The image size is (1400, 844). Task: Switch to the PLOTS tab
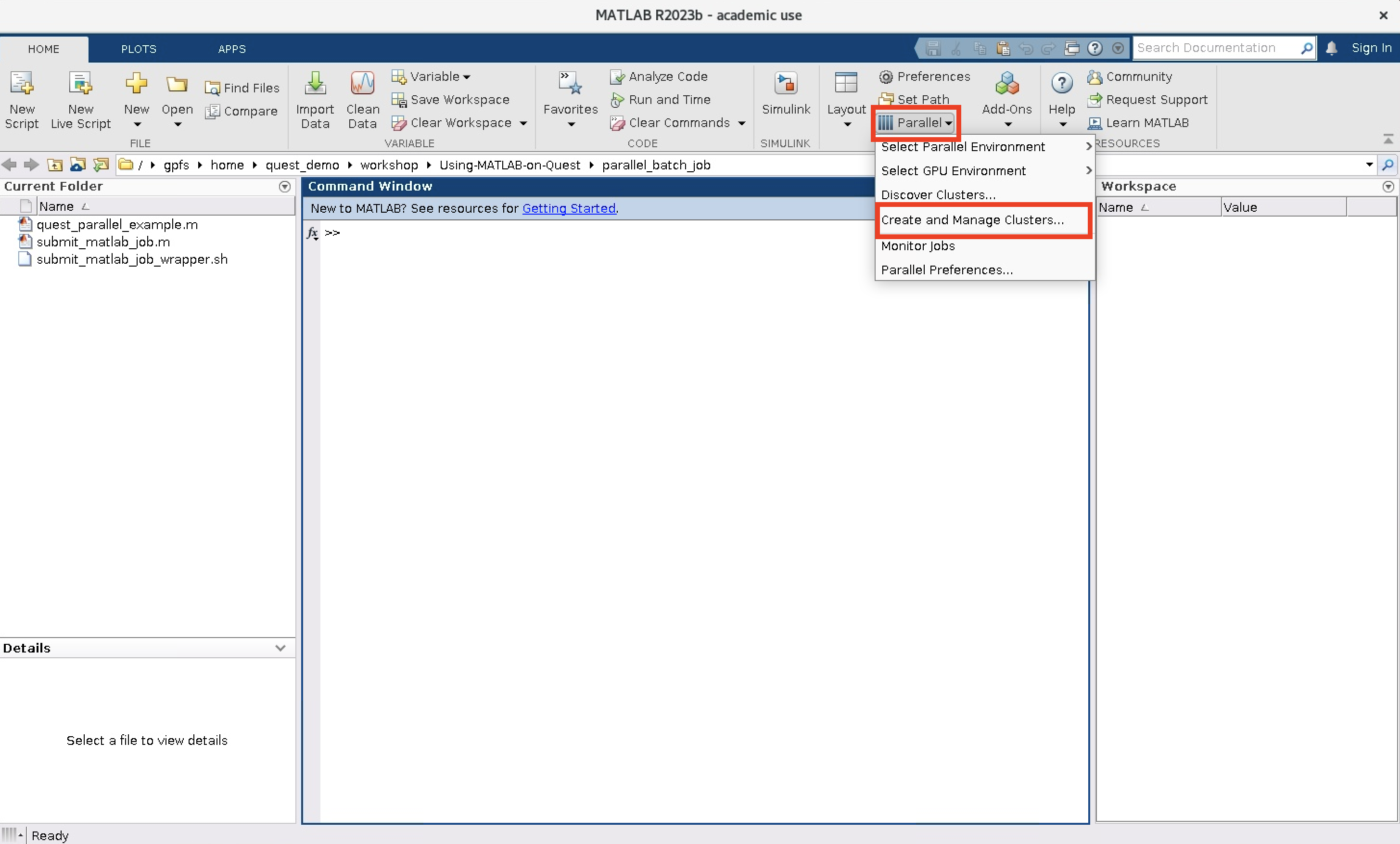pyautogui.click(x=138, y=49)
